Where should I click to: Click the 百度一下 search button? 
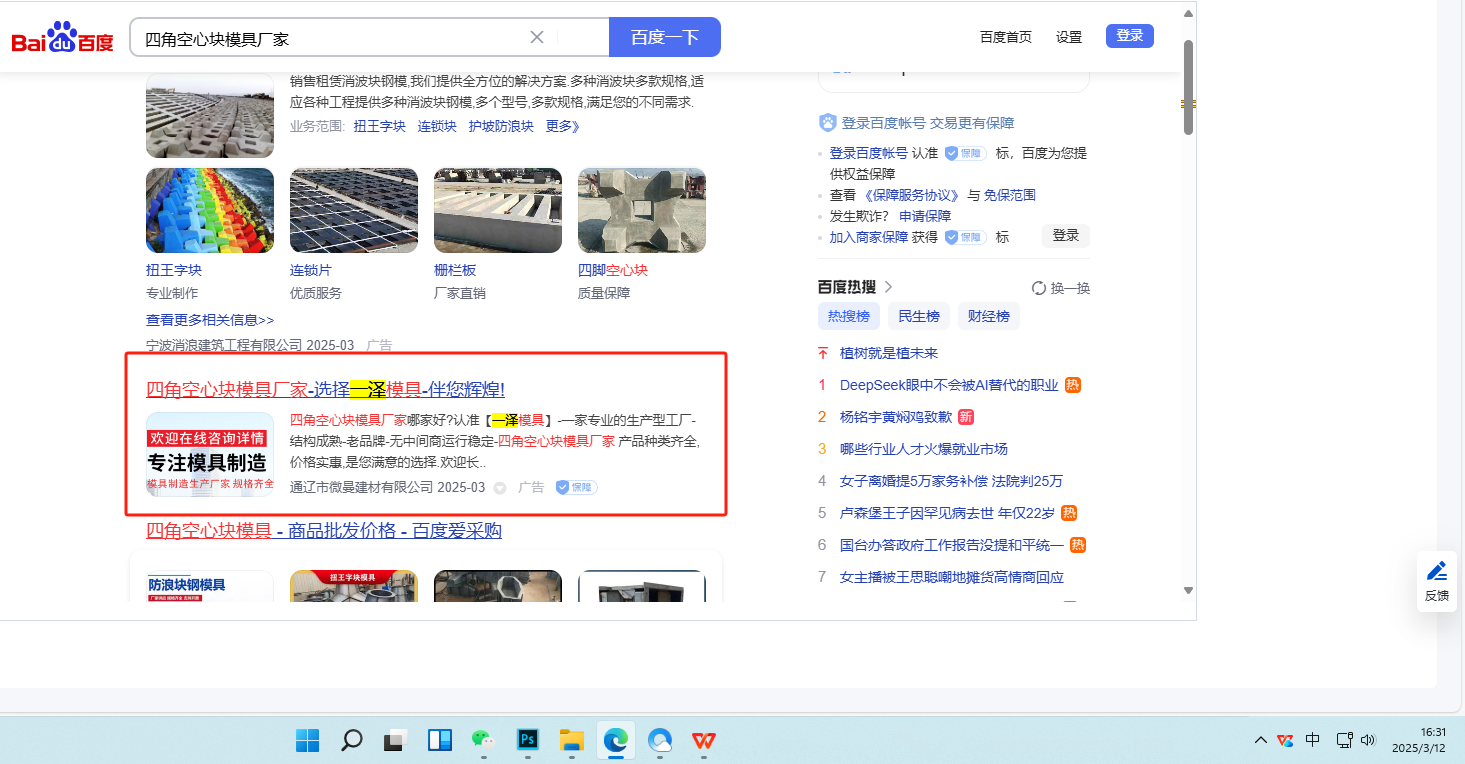[x=665, y=37]
